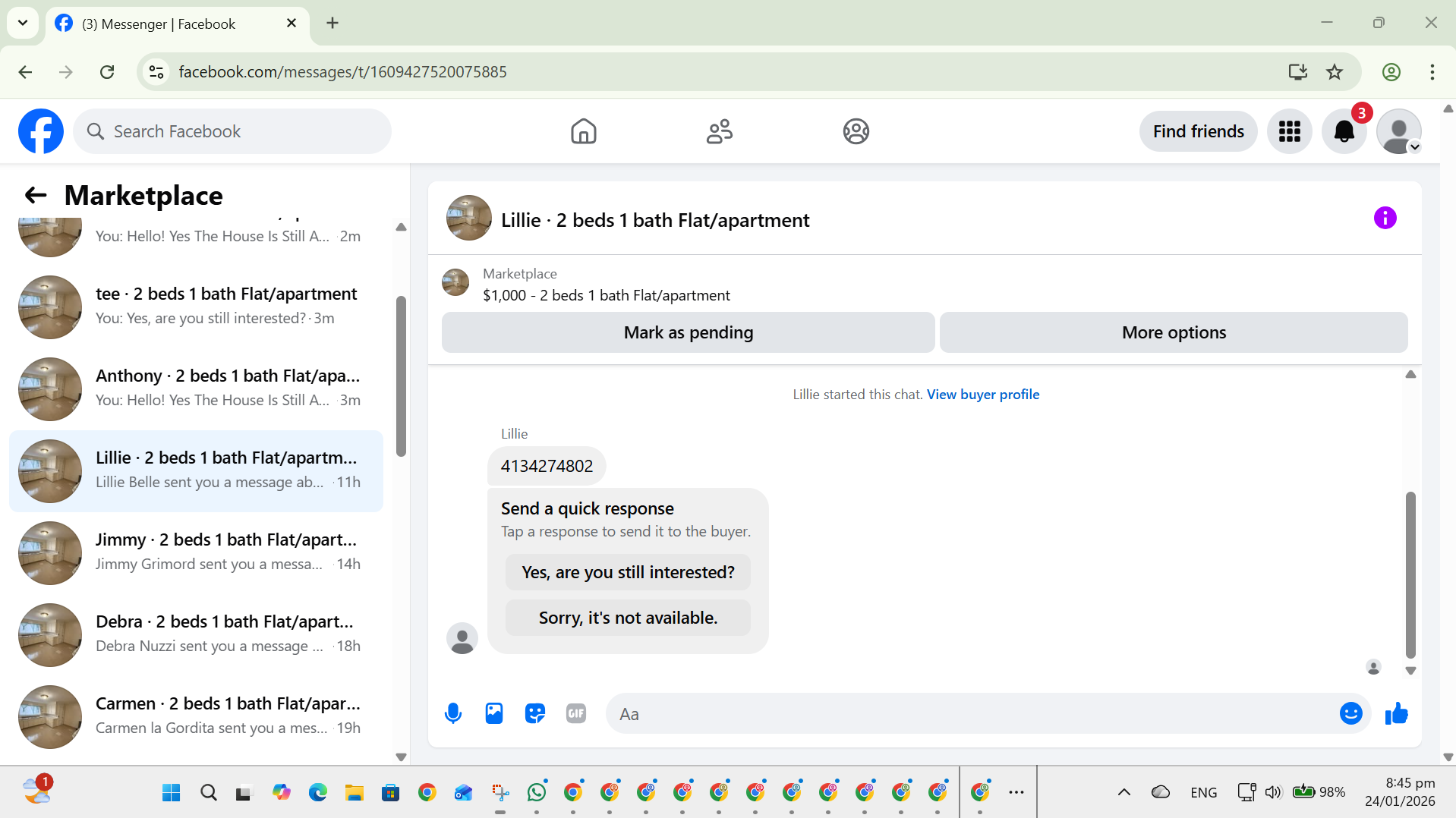Send 'Sorry, it's not available.' response
This screenshot has height=818, width=1456.
click(628, 618)
